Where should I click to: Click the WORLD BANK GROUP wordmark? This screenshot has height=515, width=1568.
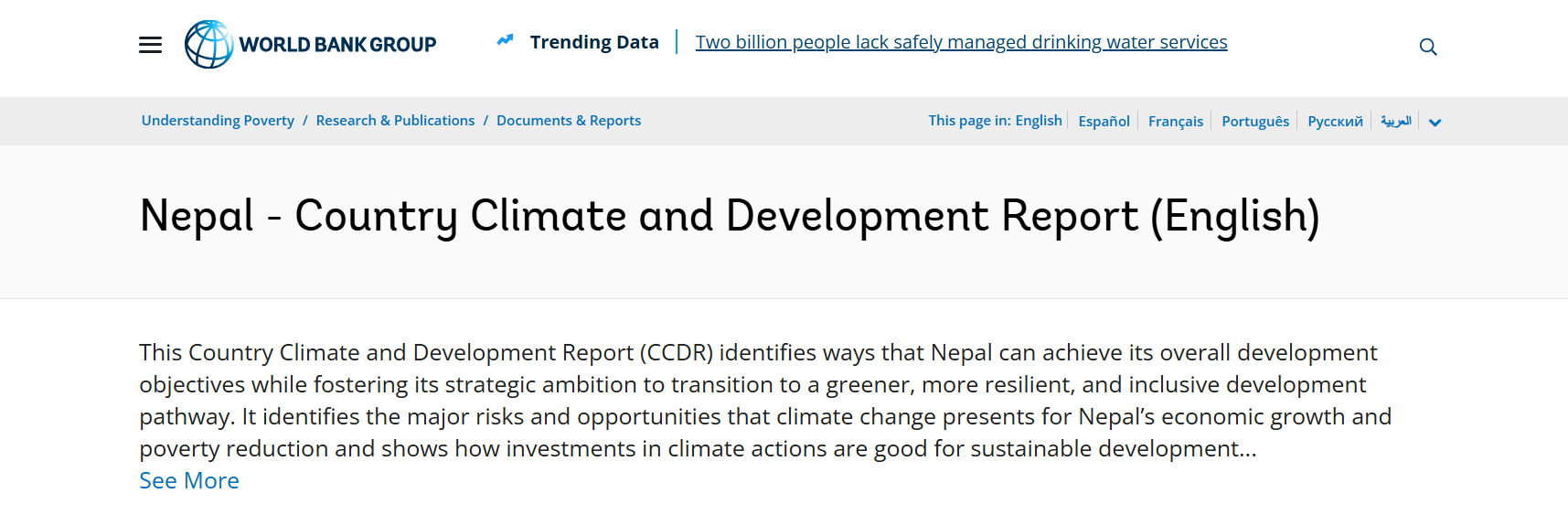[x=337, y=44]
